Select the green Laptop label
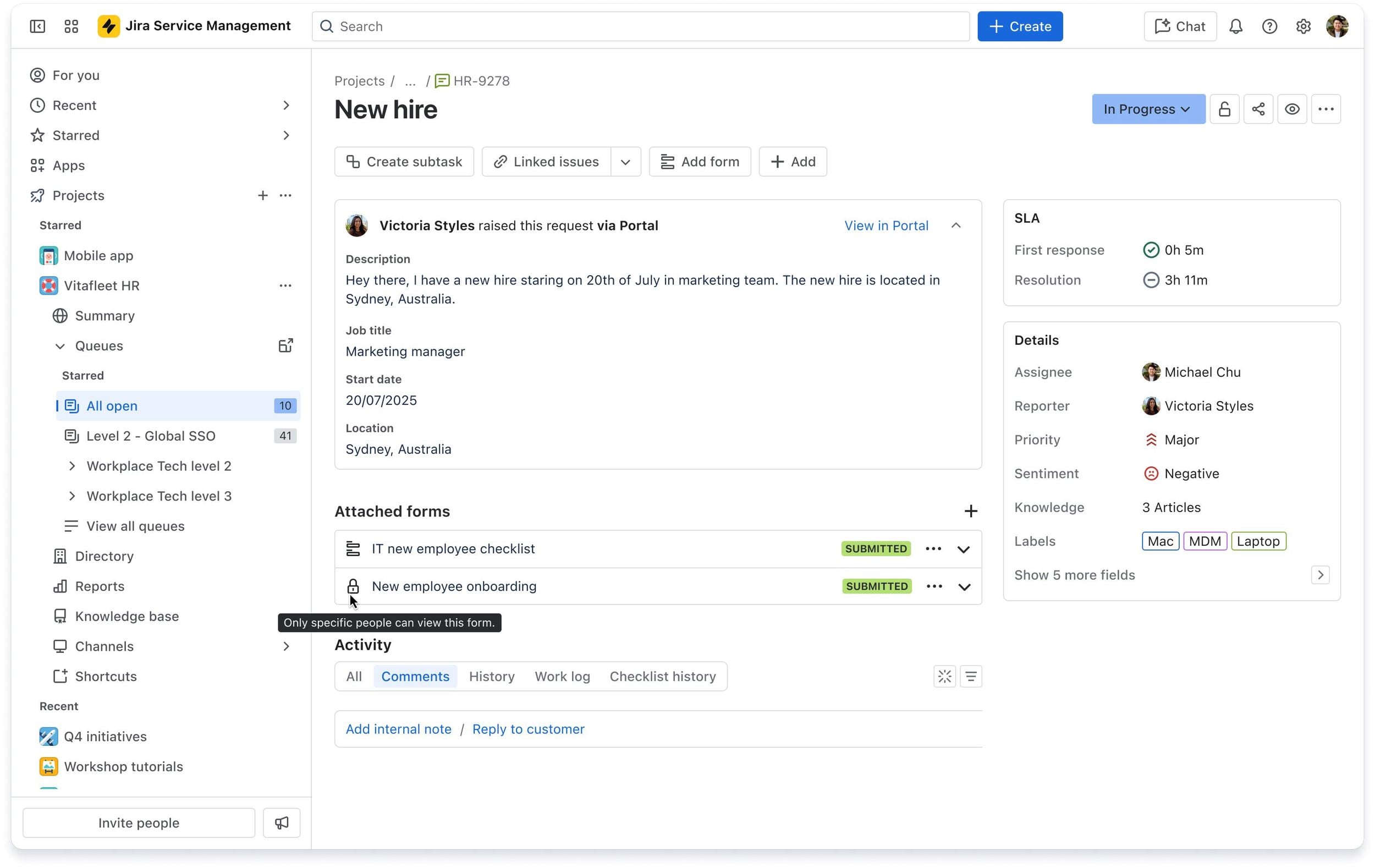 pos(1258,541)
